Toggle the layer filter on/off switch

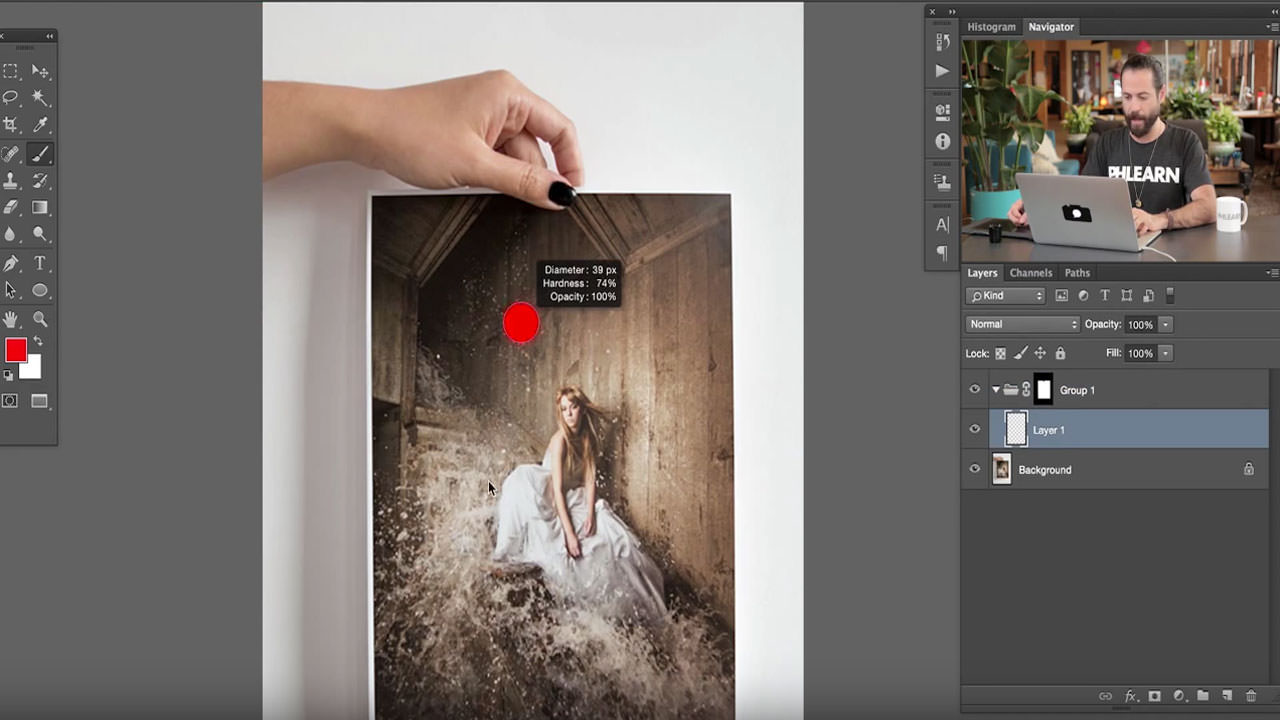[x=1170, y=296]
